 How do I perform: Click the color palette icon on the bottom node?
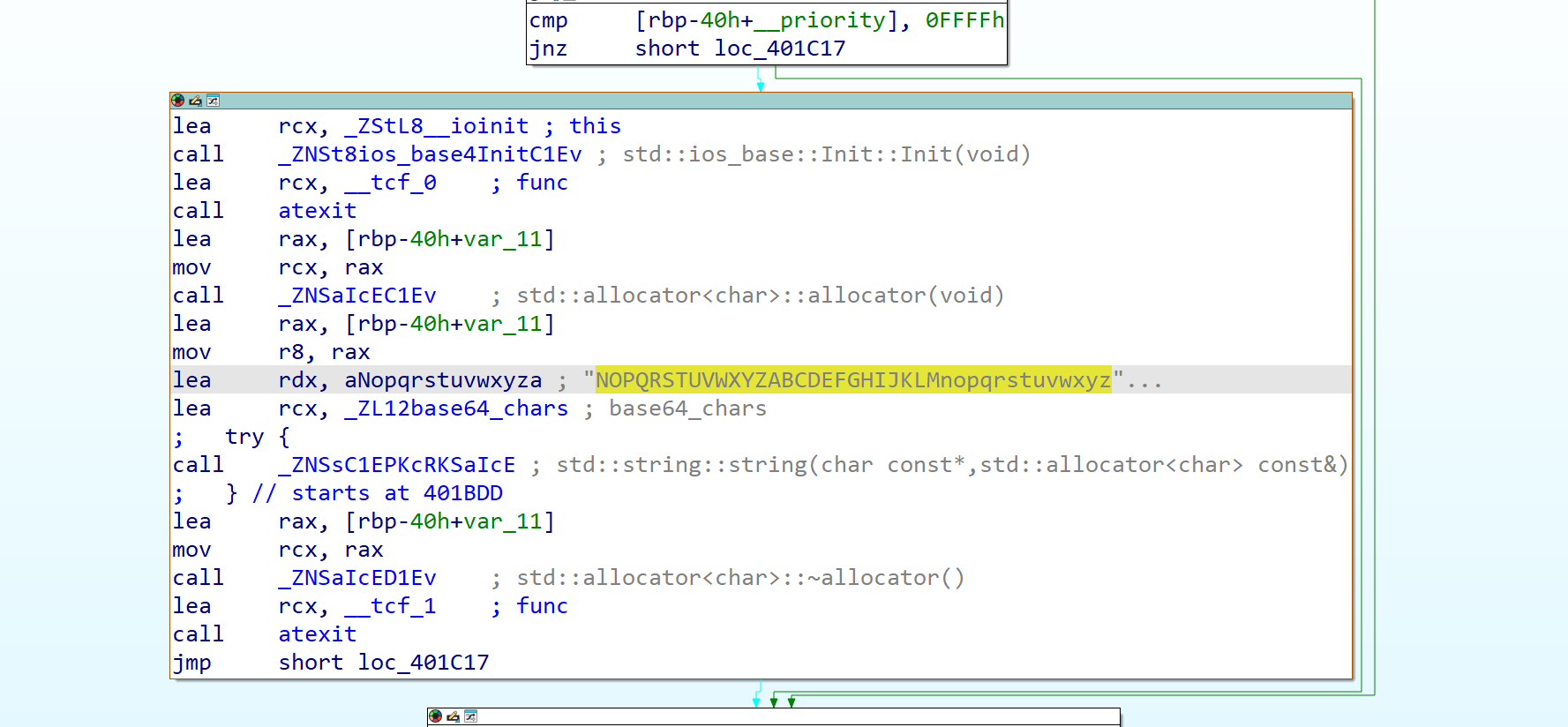435,716
